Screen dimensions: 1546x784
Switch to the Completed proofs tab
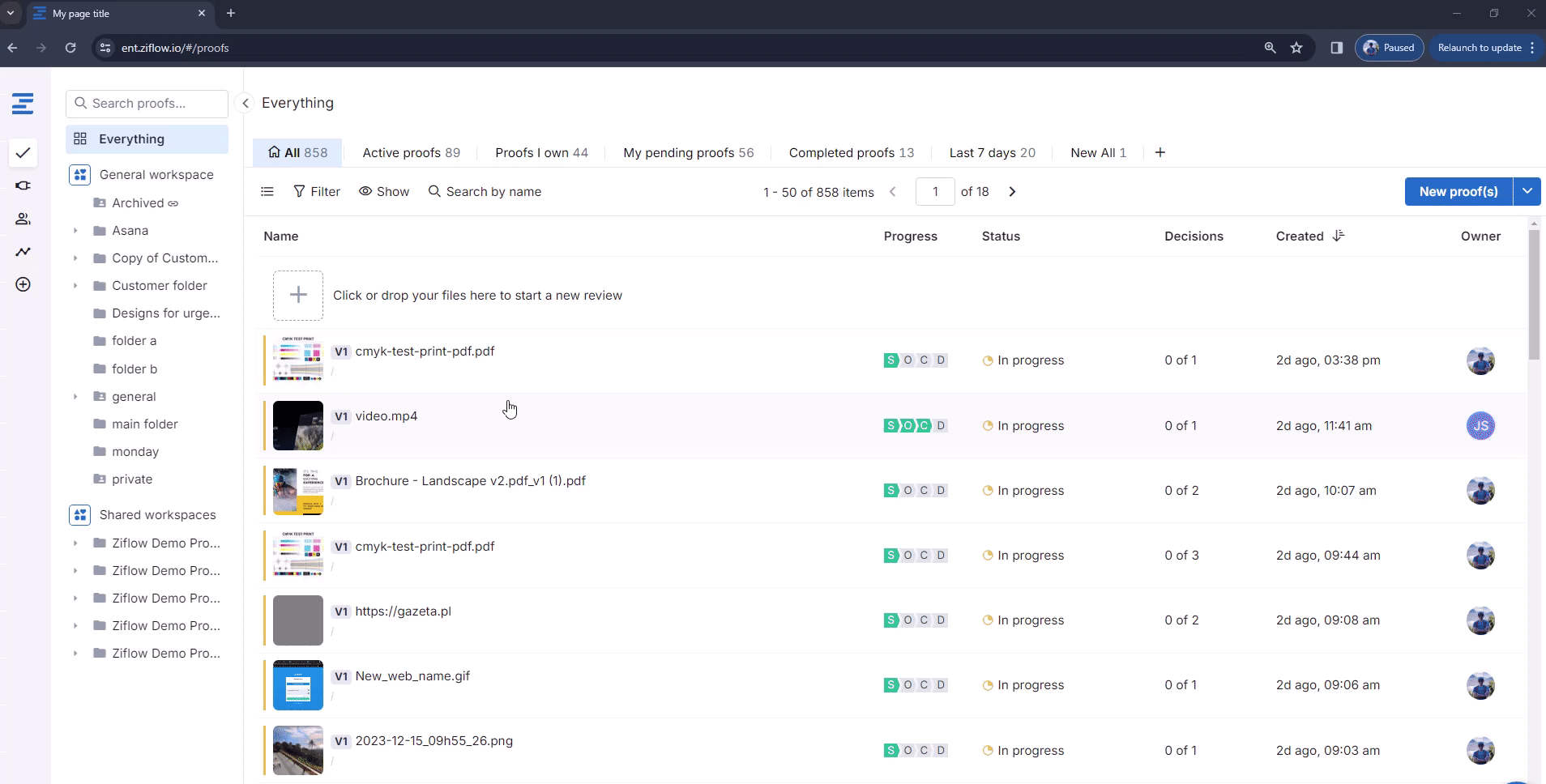pos(851,152)
